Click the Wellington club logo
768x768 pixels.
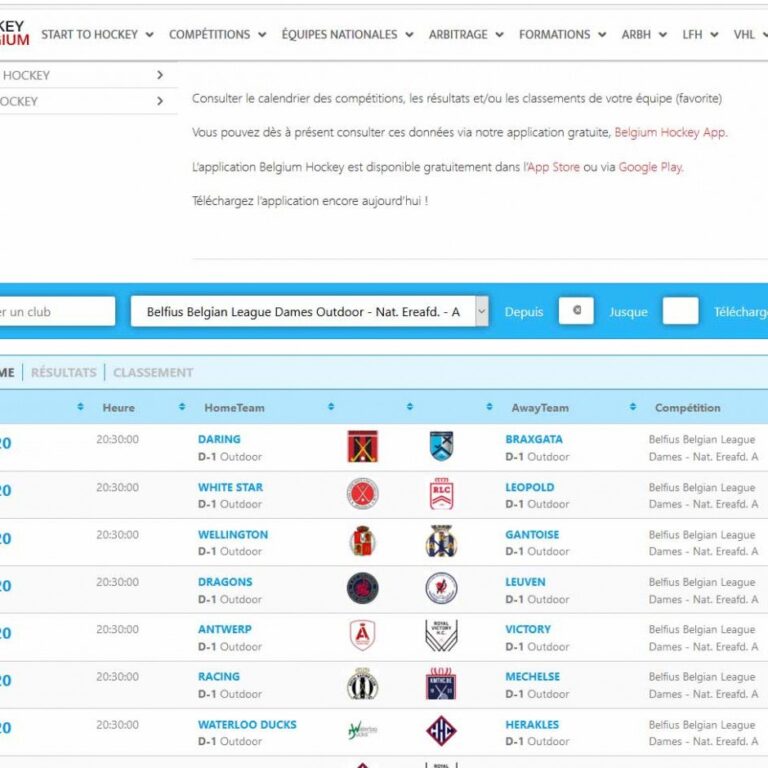[362, 541]
